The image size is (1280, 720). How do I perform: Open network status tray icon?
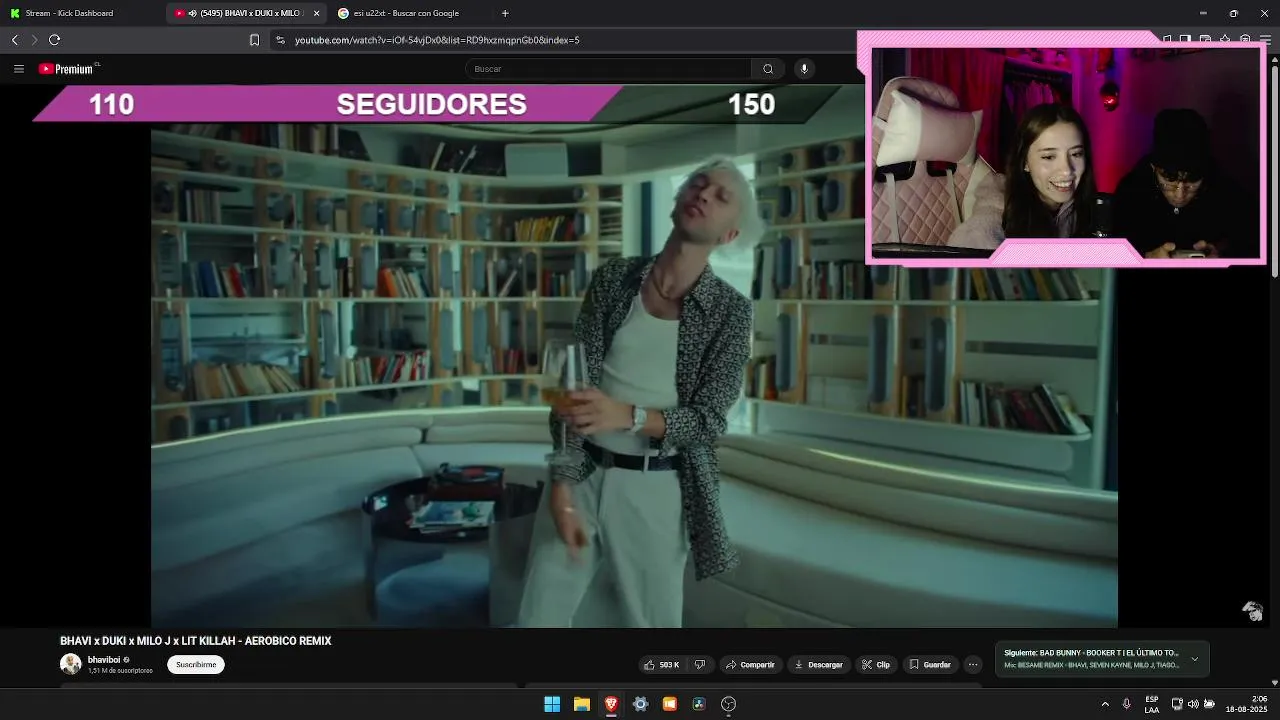1177,704
